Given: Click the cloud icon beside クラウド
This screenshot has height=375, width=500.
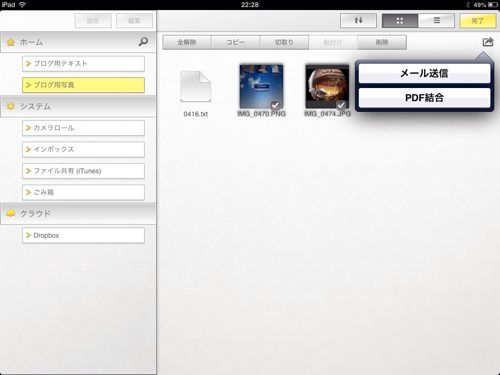Looking at the screenshot, I should click(x=11, y=213).
